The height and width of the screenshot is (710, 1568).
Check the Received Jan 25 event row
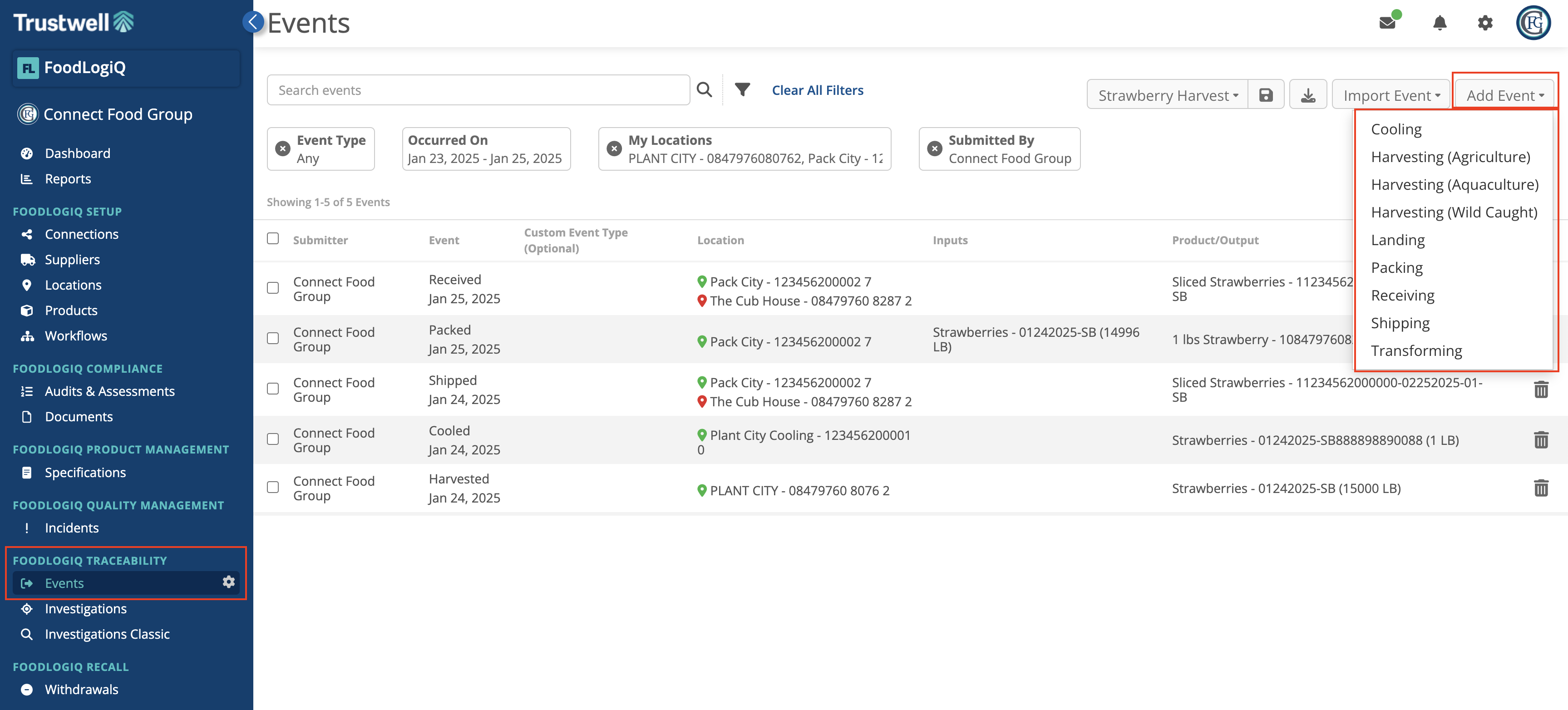(x=273, y=288)
